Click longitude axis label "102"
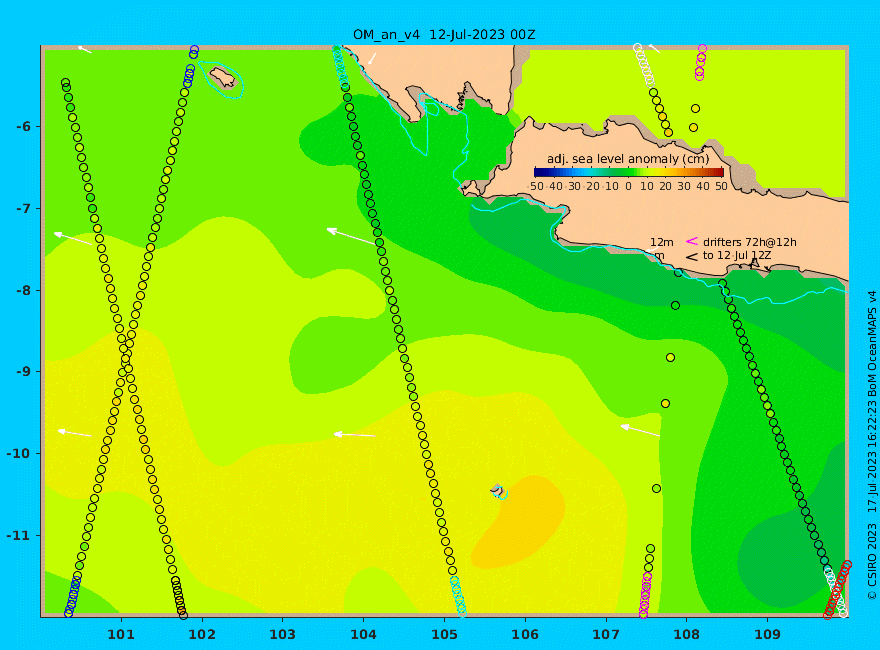880x650 pixels. coord(201,635)
